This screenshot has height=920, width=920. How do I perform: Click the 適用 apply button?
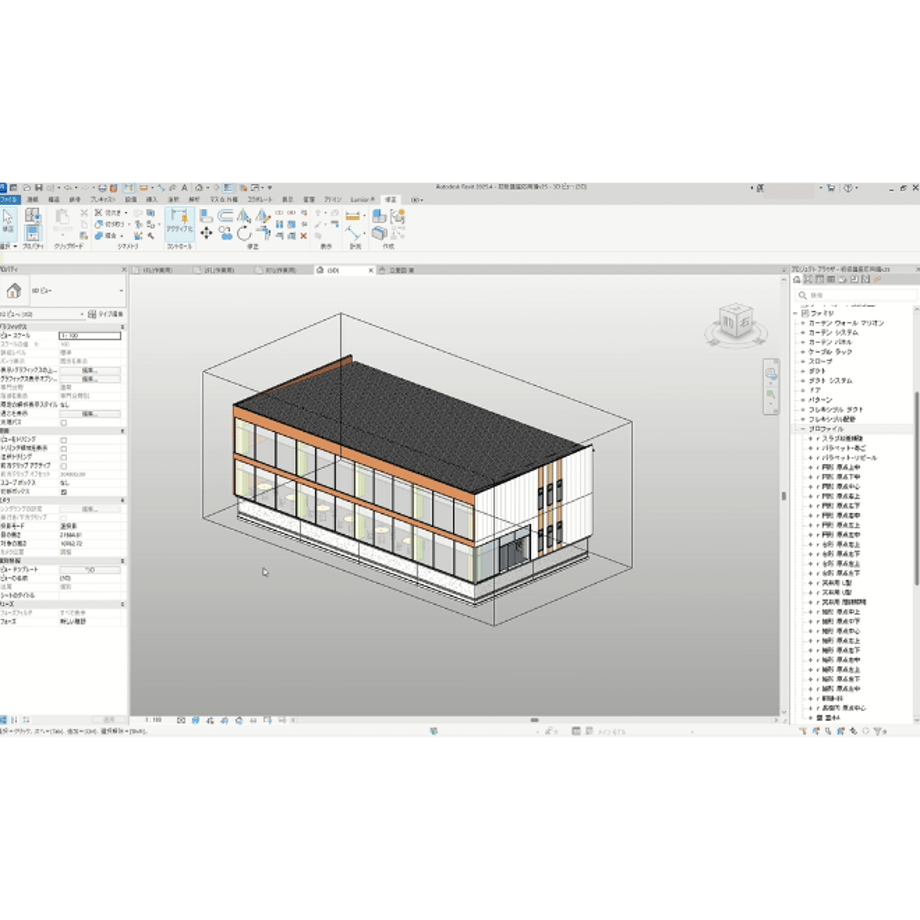coord(109,719)
